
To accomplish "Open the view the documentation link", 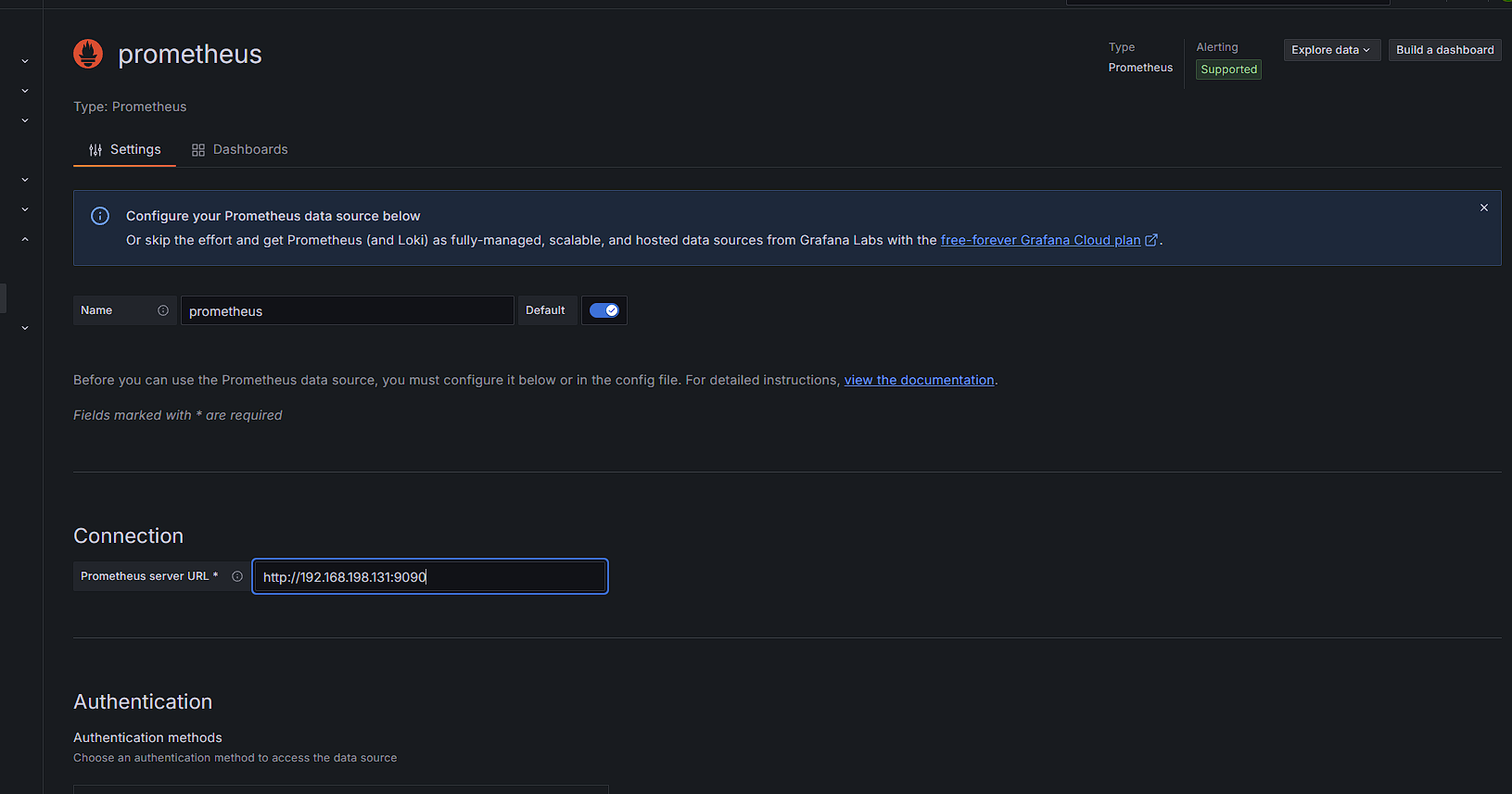I will click(919, 380).
